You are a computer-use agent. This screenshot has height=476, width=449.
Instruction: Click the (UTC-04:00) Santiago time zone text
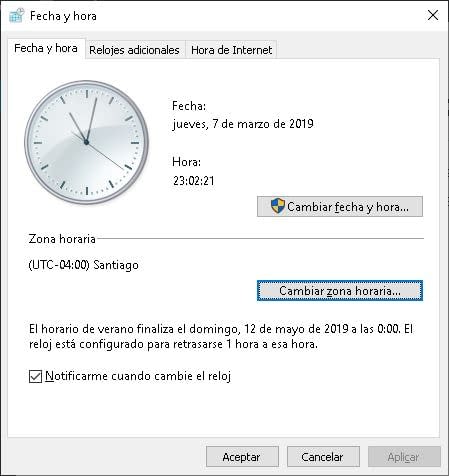pos(83,265)
